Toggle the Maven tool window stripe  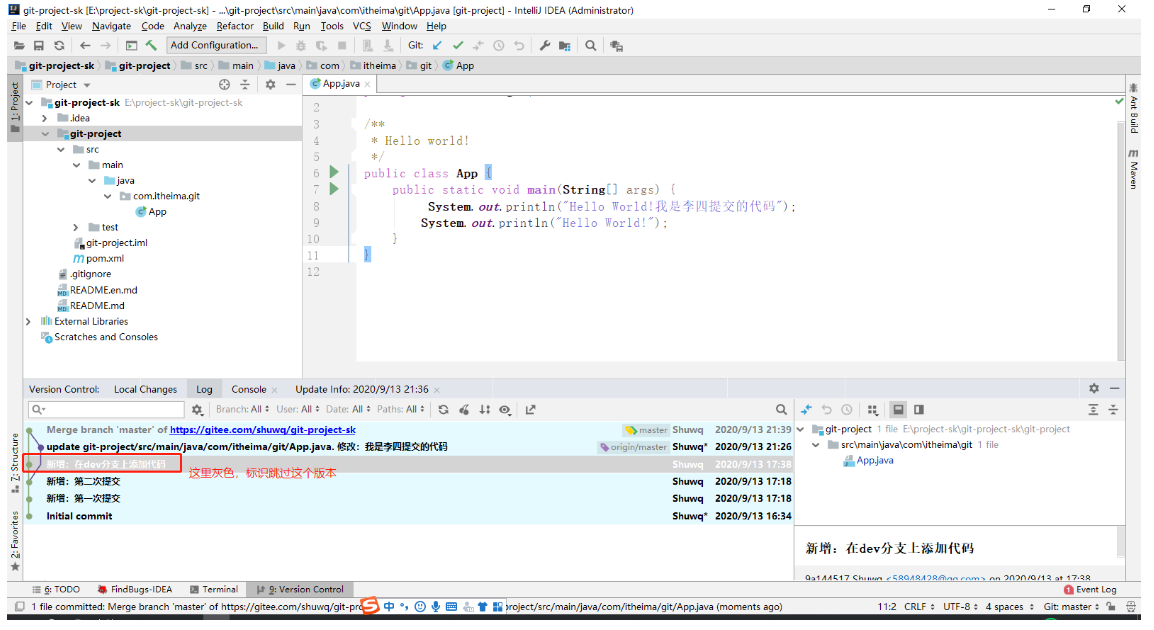[x=1133, y=169]
